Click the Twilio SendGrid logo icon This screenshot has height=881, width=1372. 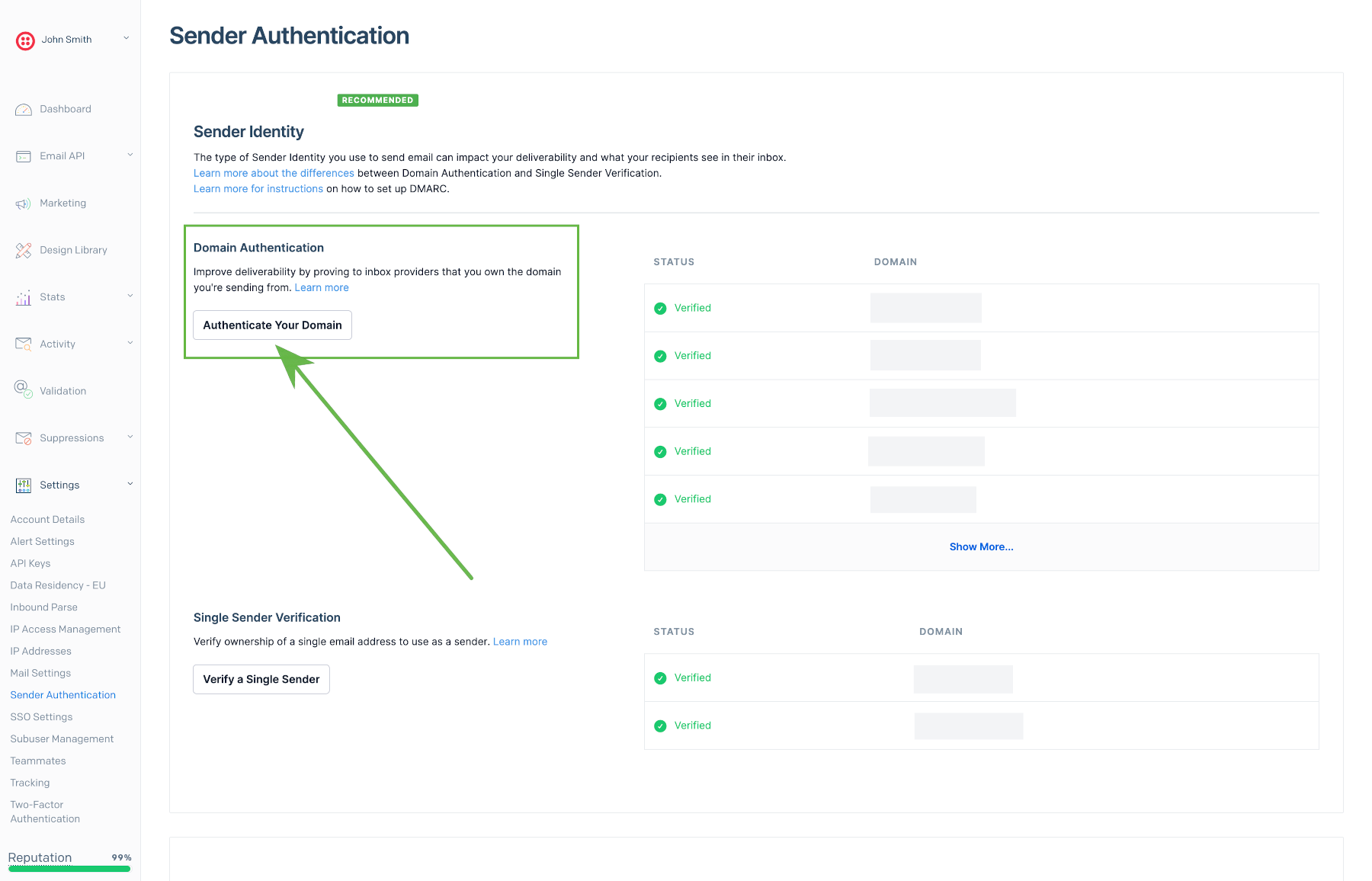pyautogui.click(x=25, y=40)
